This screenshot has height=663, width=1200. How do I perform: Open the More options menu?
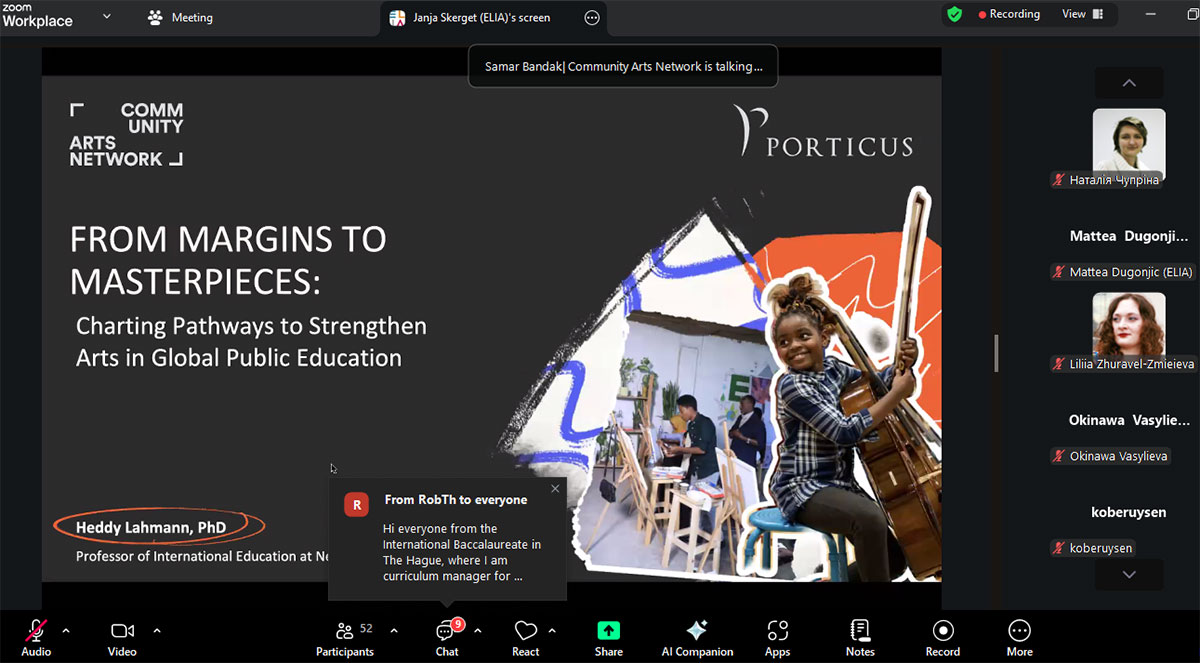(x=1019, y=637)
